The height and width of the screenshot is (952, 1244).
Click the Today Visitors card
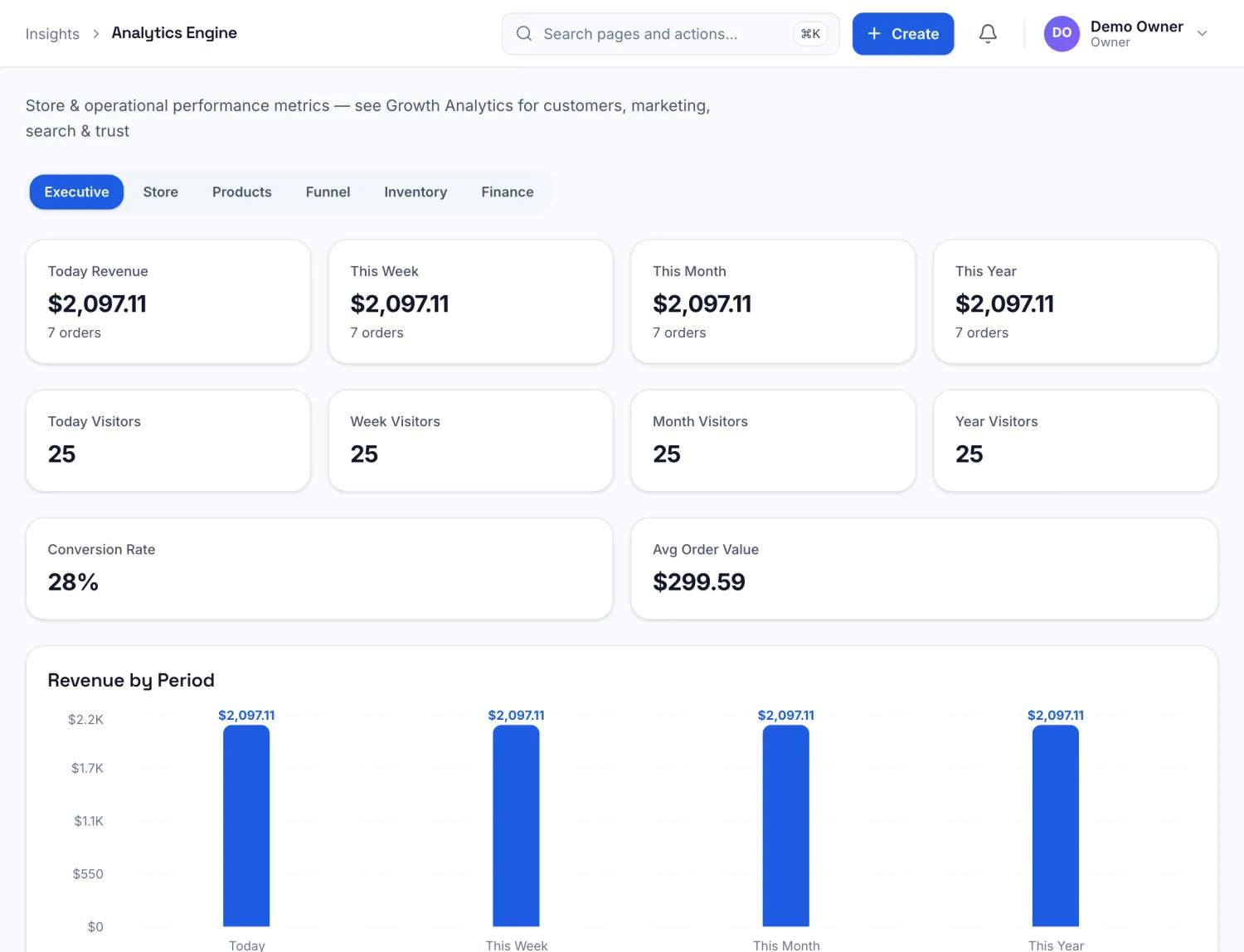point(168,441)
